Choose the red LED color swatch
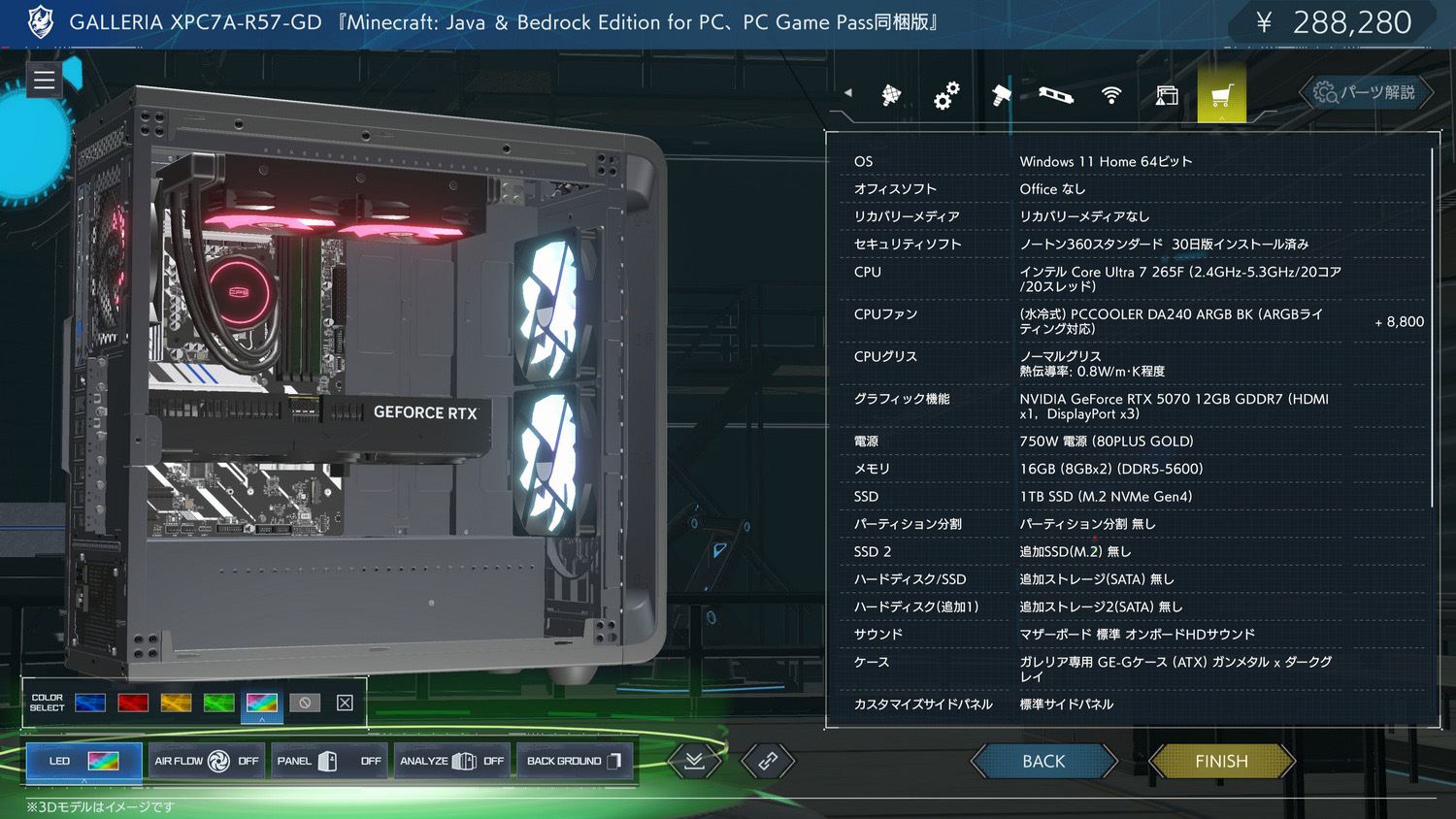1456x819 pixels. pos(133,703)
